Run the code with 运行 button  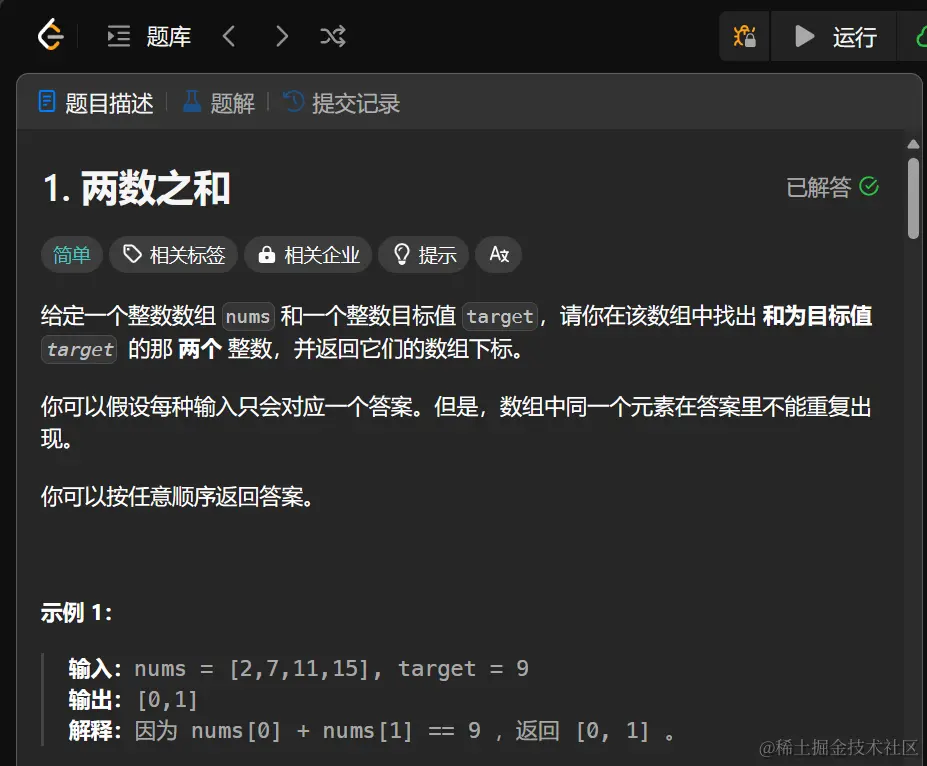coord(834,37)
